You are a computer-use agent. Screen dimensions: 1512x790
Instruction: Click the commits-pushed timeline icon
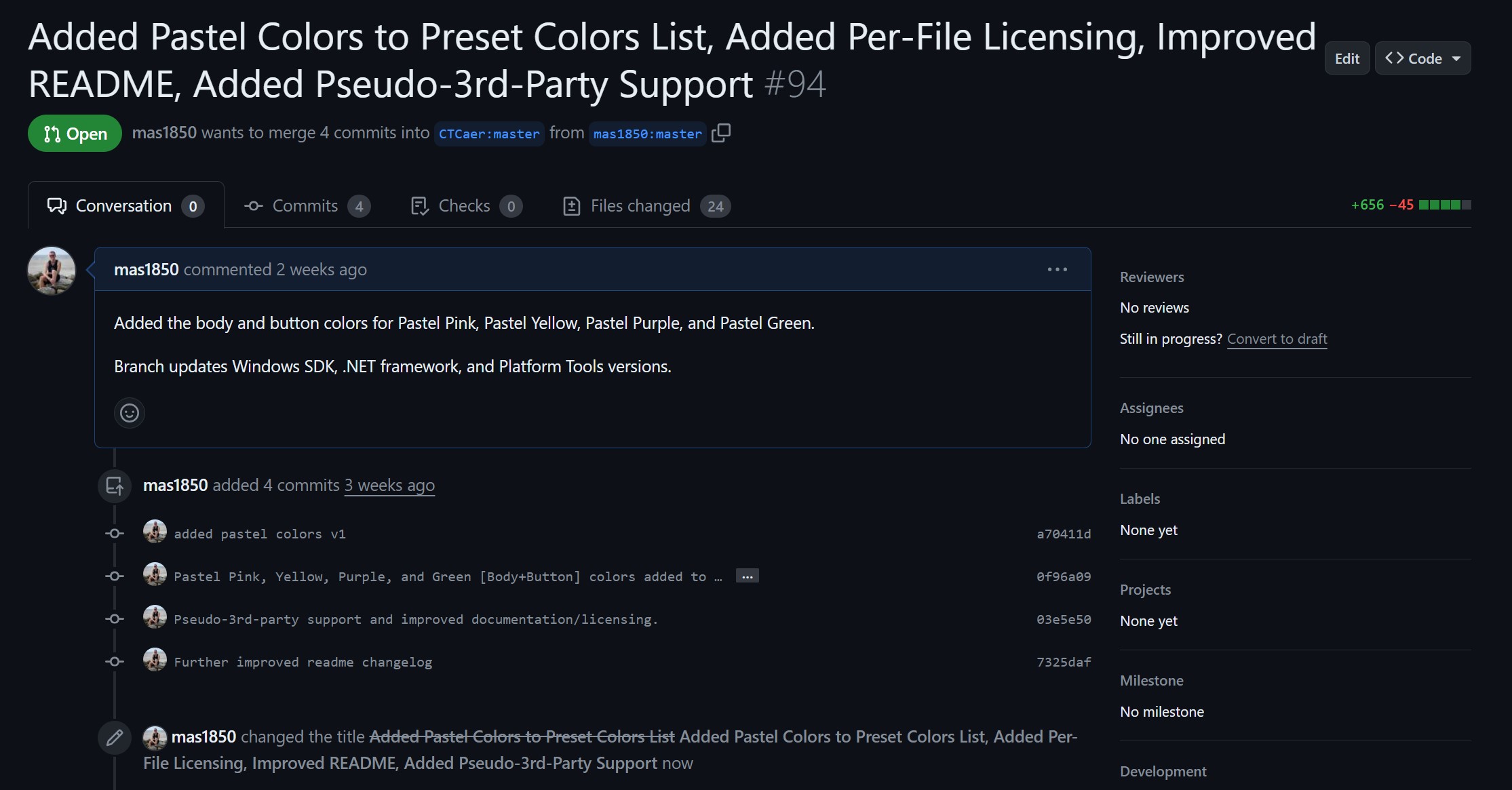point(115,486)
